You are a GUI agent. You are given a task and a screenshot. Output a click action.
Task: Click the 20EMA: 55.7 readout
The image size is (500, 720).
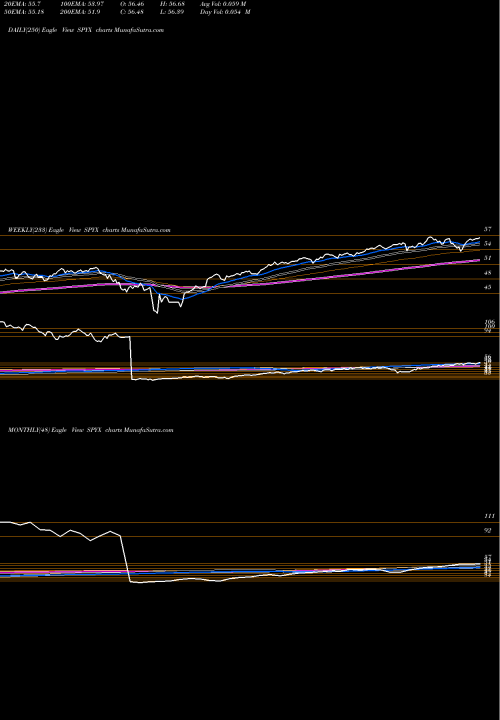(x=22, y=4)
